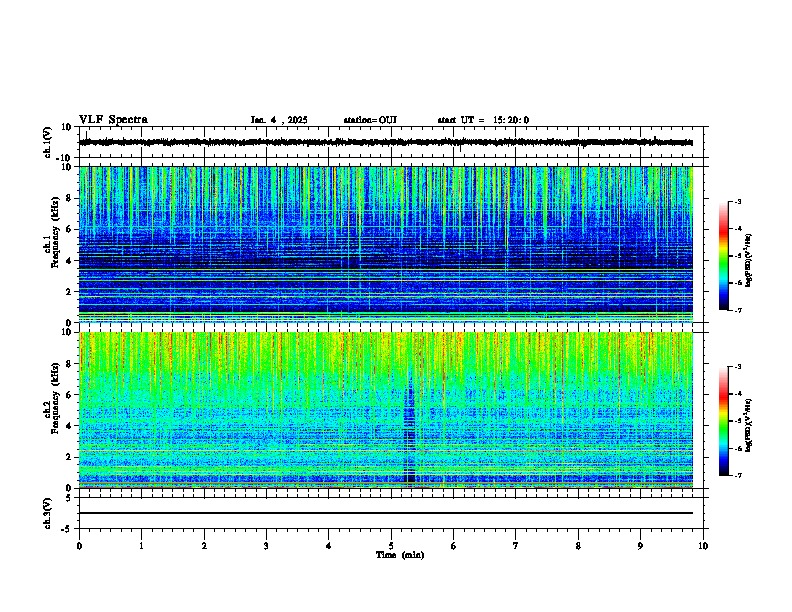Image resolution: width=792 pixels, height=612 pixels.
Task: Click time axis tick label "6"
Action: point(454,546)
